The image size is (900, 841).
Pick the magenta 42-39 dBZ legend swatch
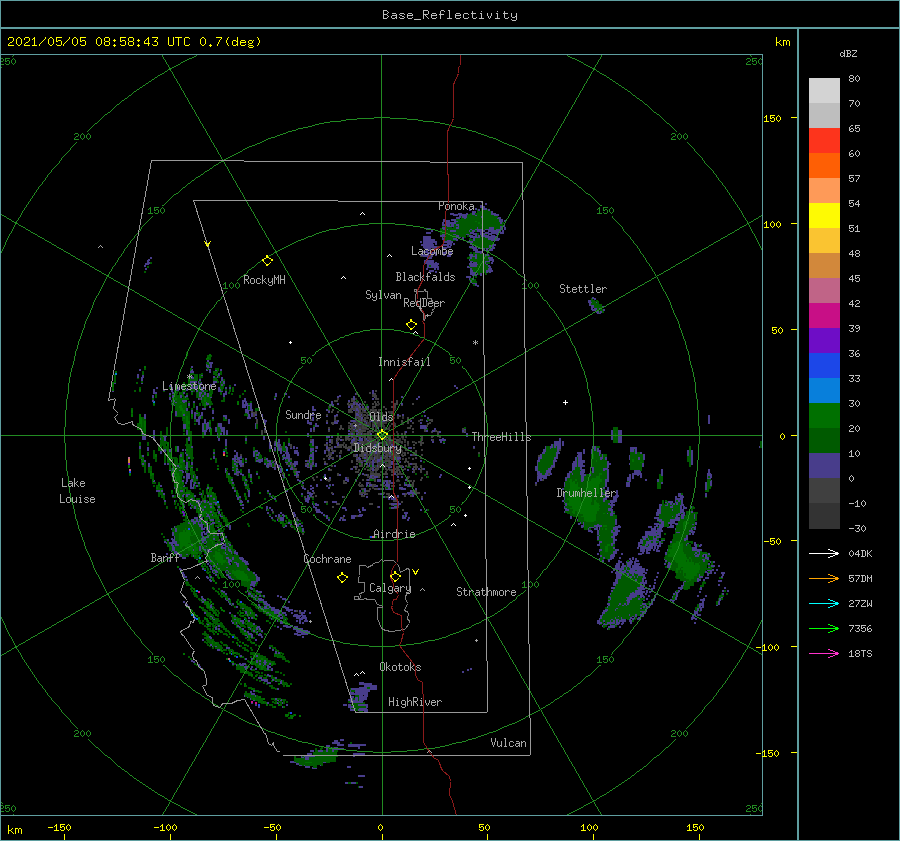[824, 316]
